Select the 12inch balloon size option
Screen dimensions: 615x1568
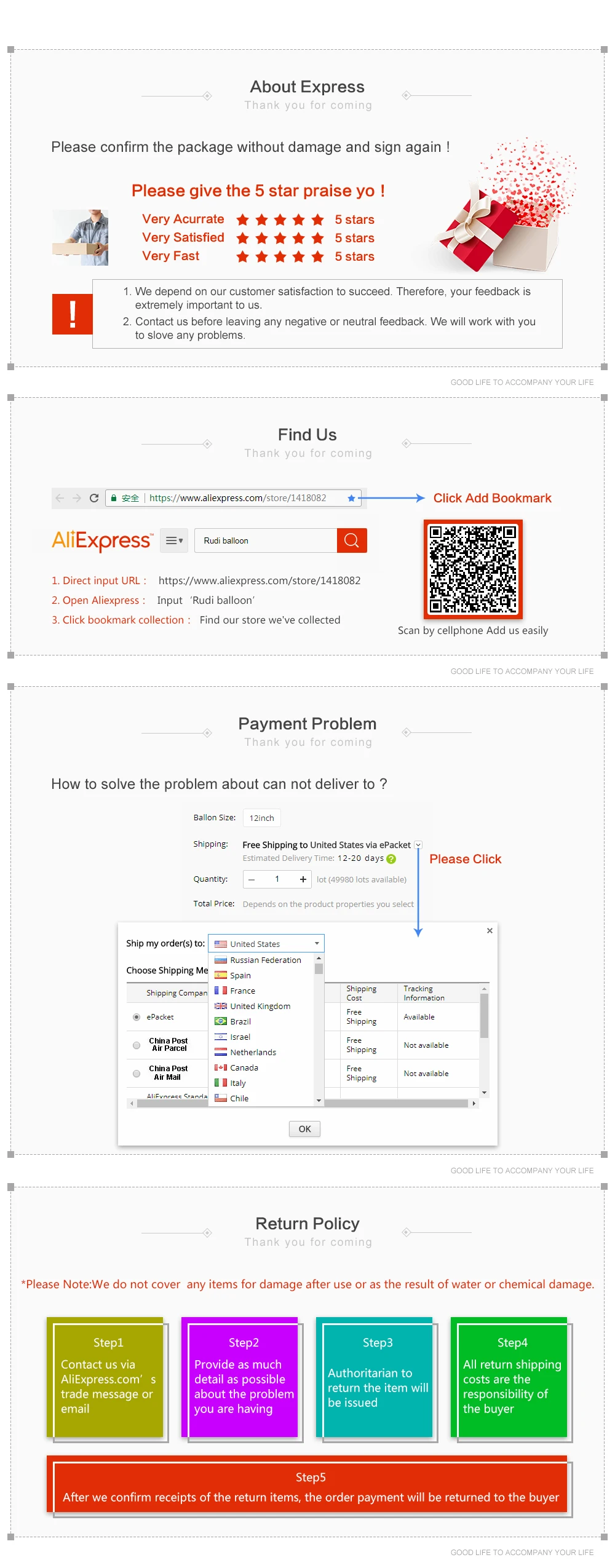(262, 818)
